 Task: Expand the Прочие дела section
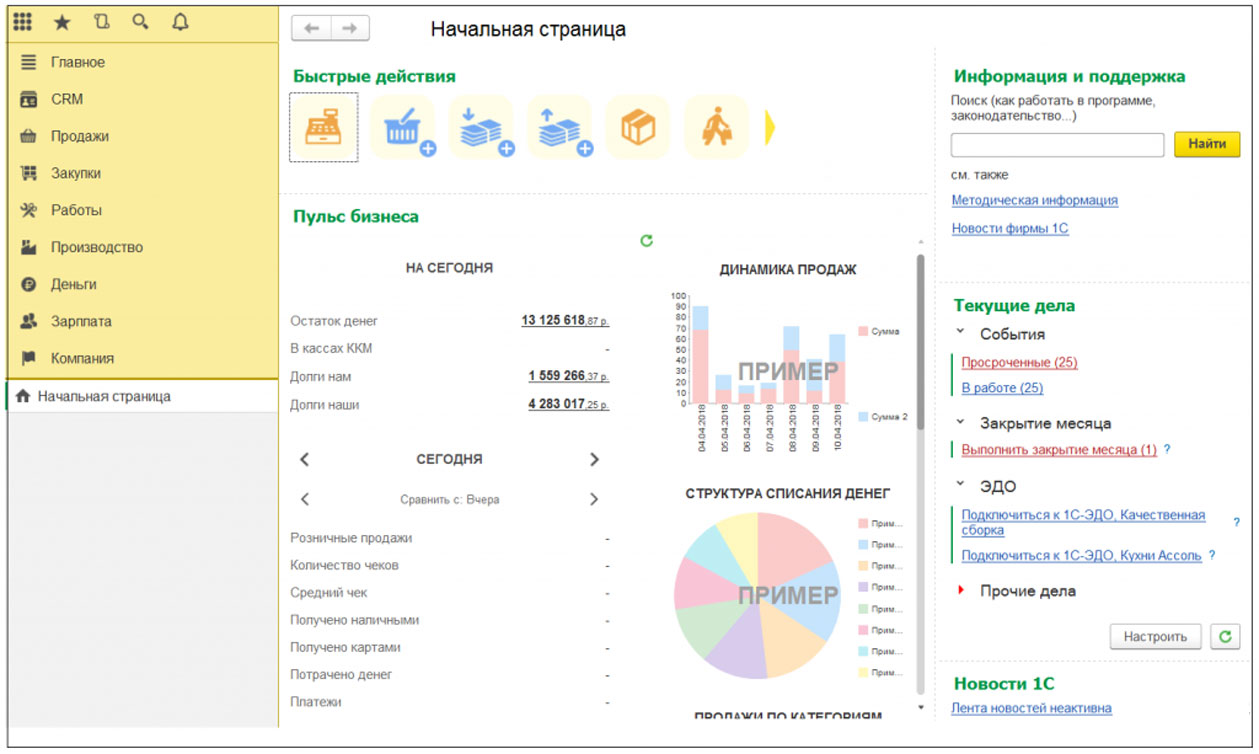961,590
